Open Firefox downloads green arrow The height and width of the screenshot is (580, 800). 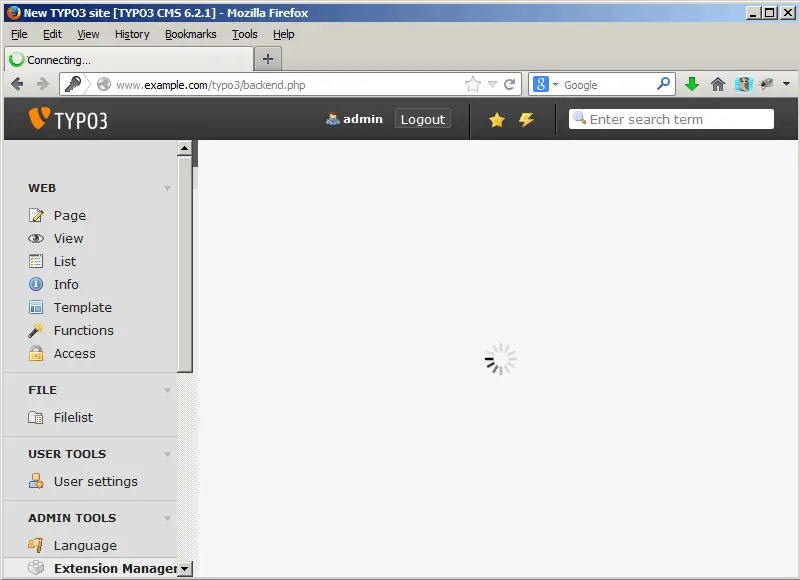click(692, 84)
